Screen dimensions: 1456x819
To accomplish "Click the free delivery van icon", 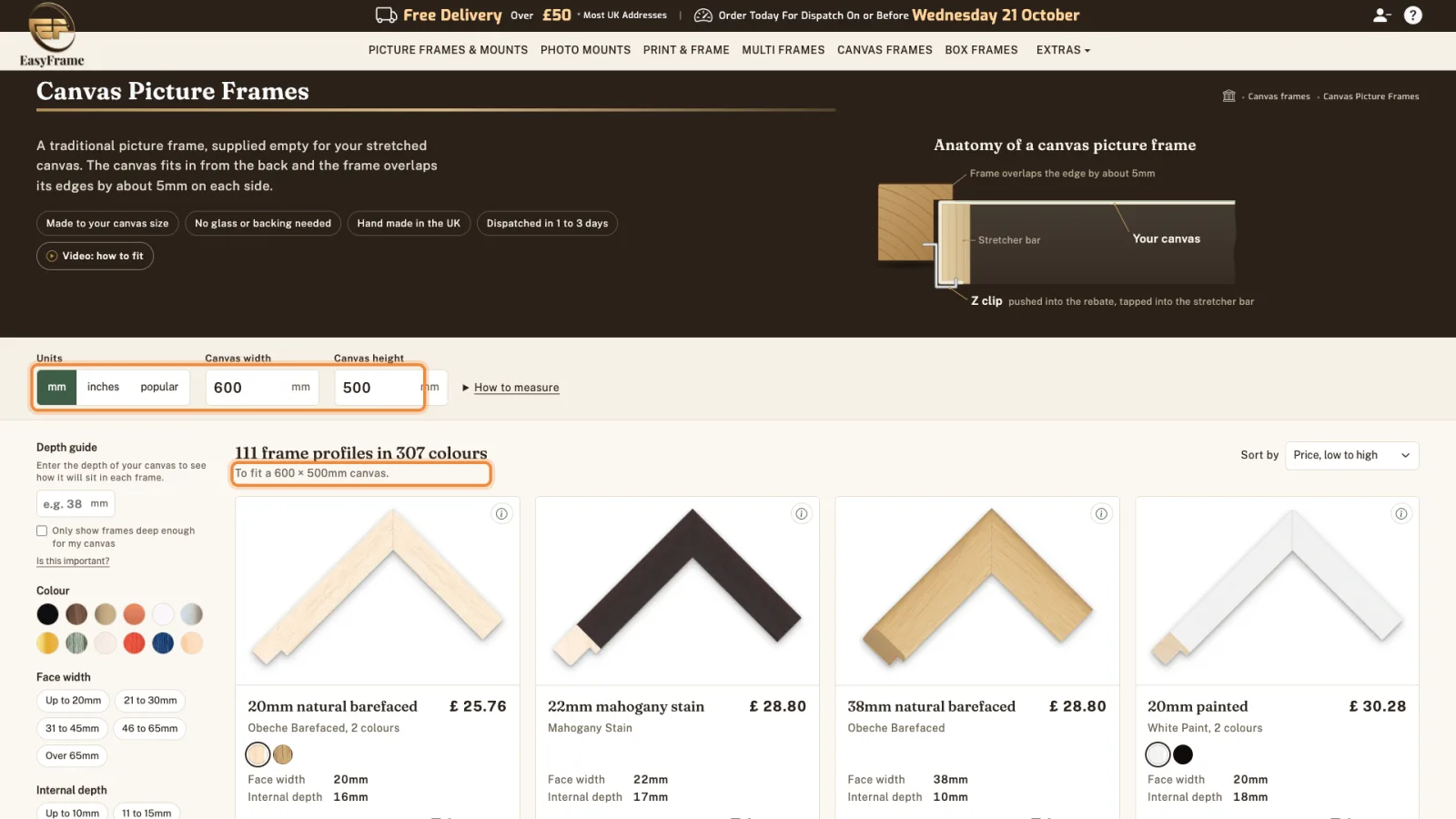I will [386, 15].
